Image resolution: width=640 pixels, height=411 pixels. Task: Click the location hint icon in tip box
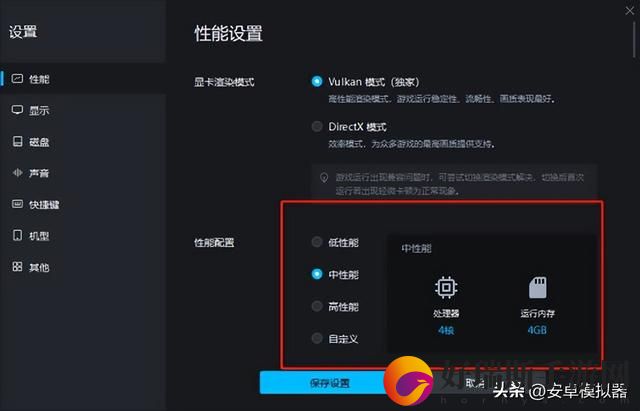coord(324,178)
